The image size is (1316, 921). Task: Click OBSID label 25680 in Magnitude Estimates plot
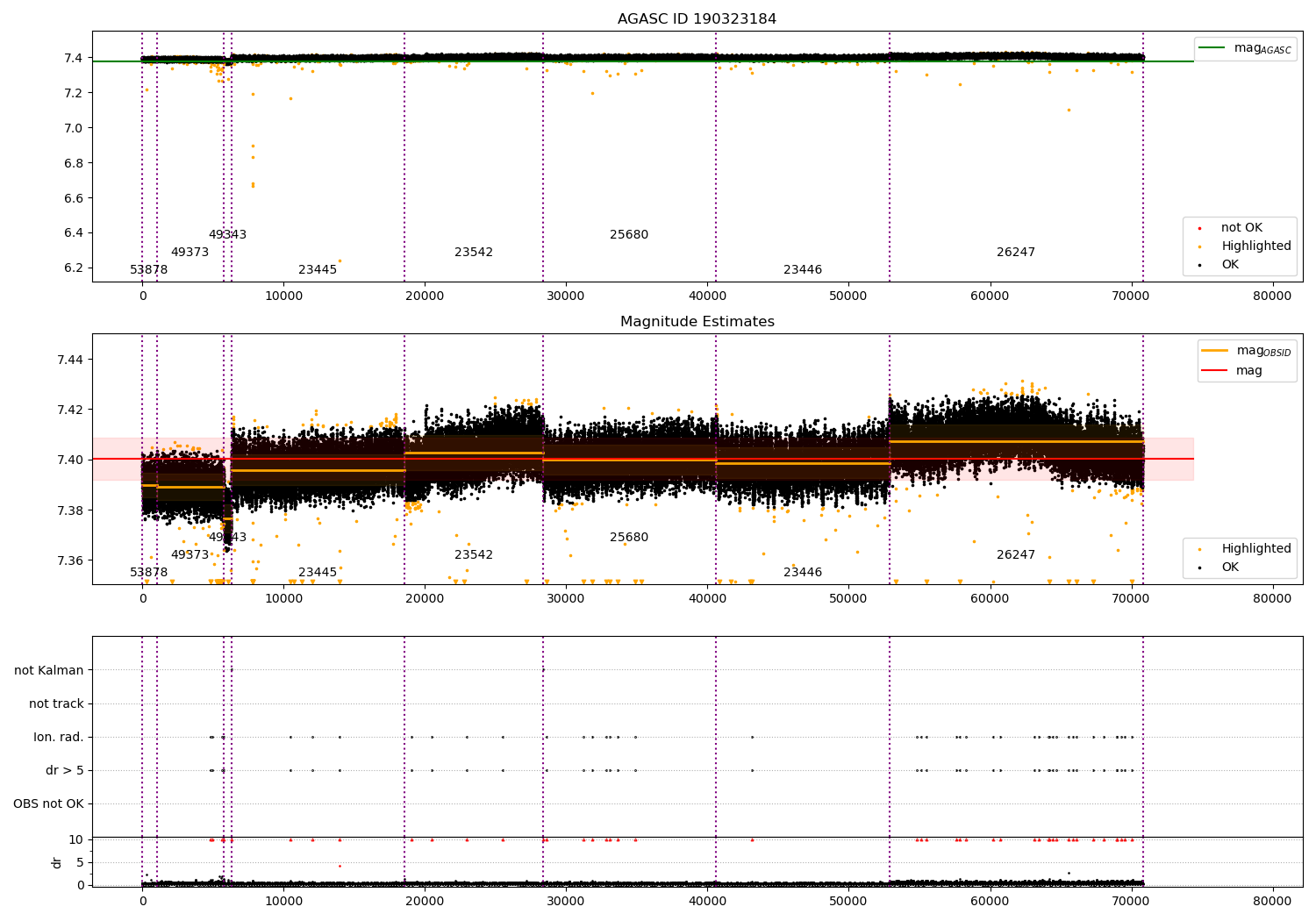click(x=629, y=538)
